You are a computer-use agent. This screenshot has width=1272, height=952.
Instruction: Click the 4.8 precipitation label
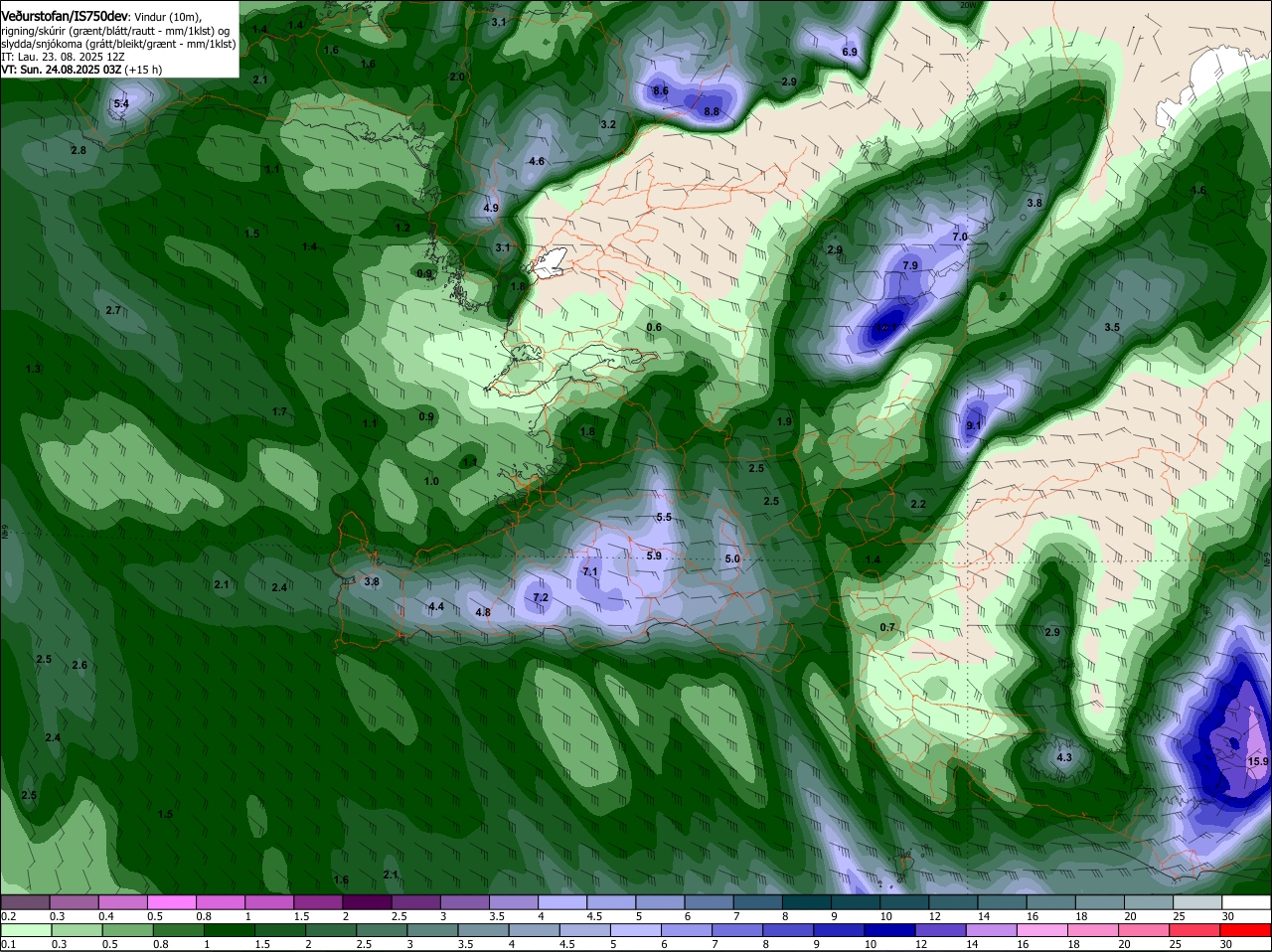pos(483,612)
